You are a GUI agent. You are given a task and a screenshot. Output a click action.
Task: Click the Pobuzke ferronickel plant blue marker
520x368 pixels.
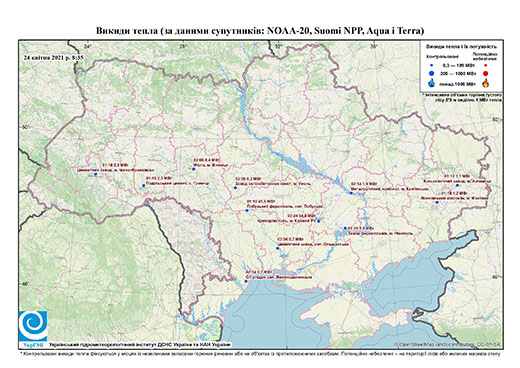[247, 210]
